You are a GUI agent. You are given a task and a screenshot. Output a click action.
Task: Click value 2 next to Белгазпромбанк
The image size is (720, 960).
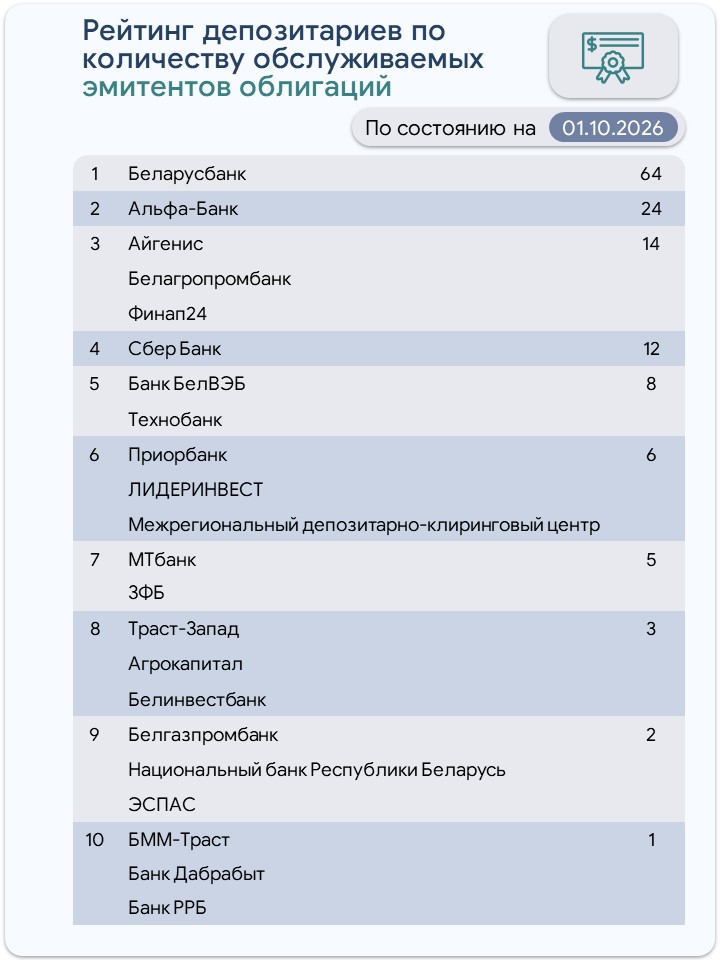651,734
